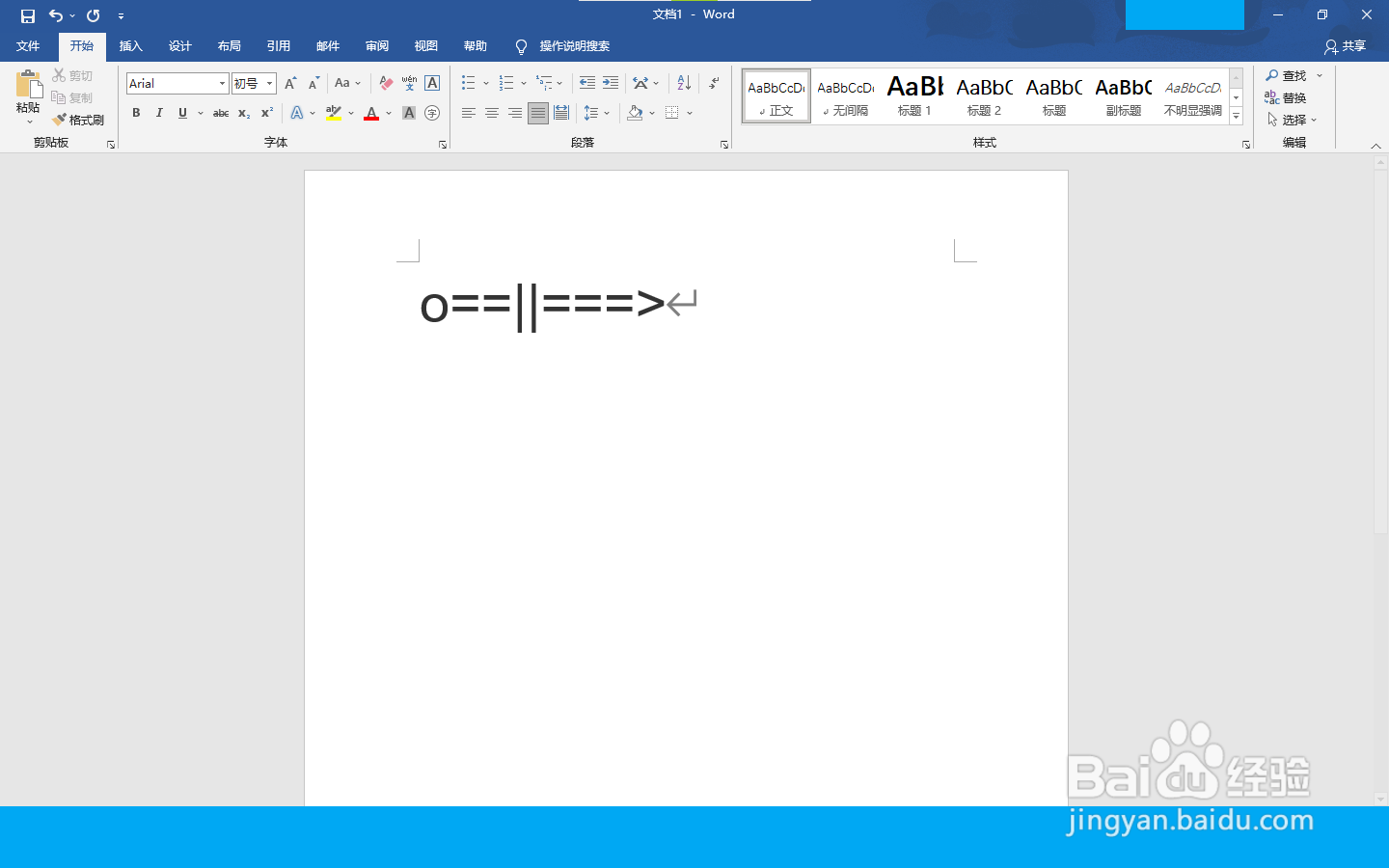Screen dimensions: 1389x868
Task: Open the Change Case Aa menu
Action: tap(347, 84)
